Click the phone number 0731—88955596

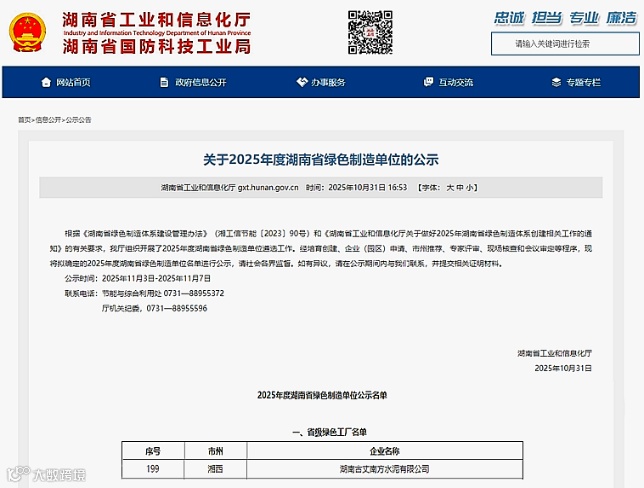(177, 308)
